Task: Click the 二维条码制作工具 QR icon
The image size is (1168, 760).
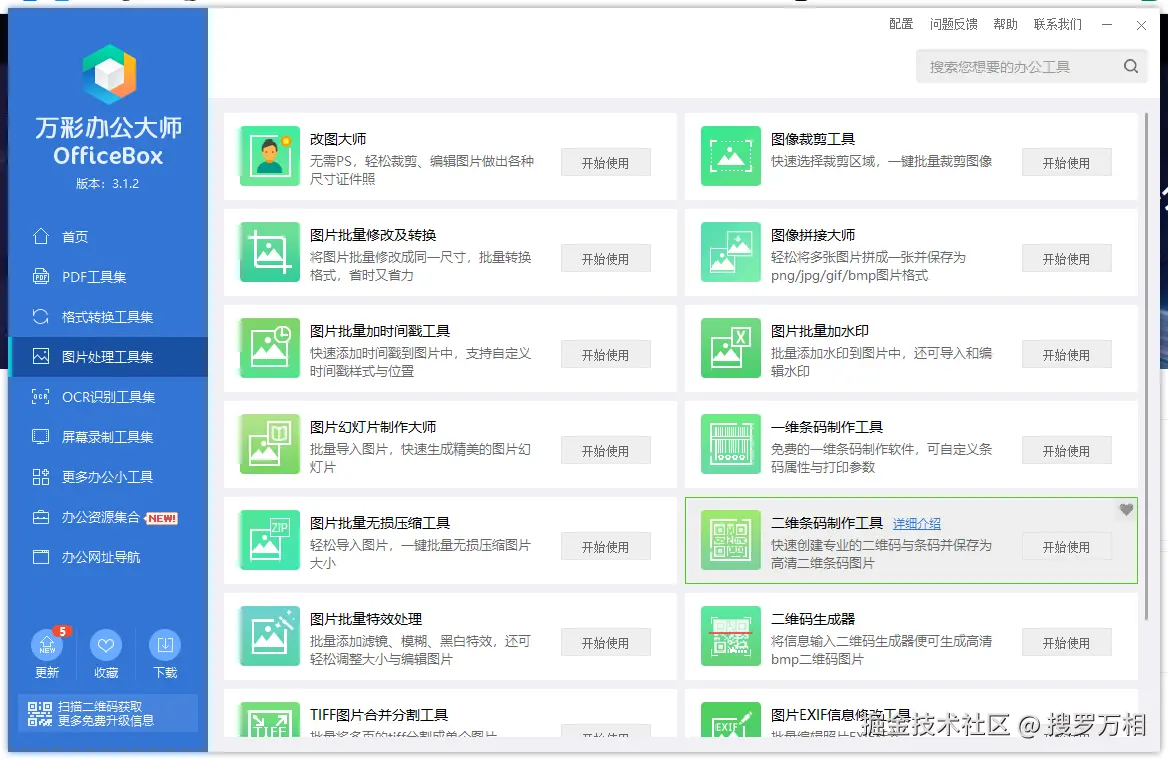Action: pyautogui.click(x=731, y=540)
